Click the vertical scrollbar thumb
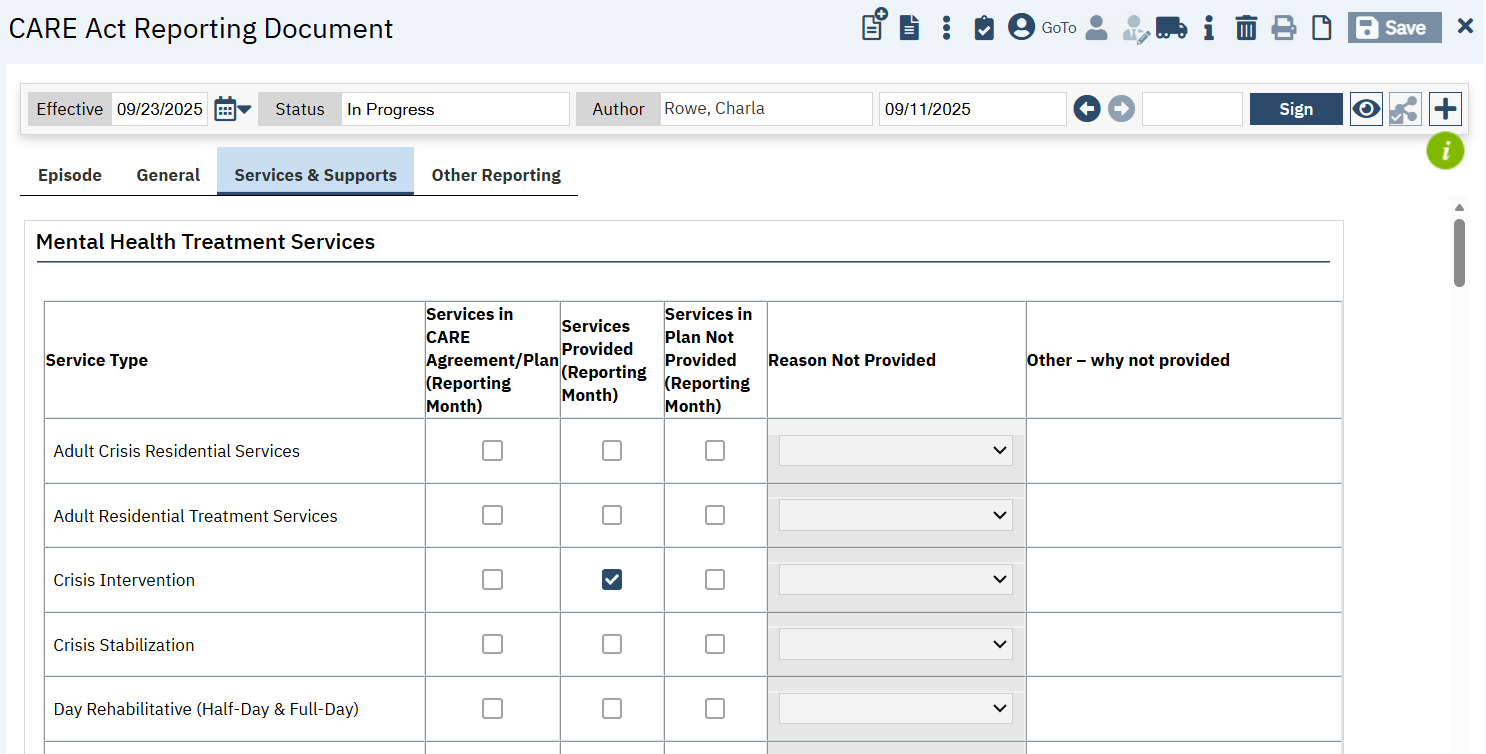 (1459, 253)
